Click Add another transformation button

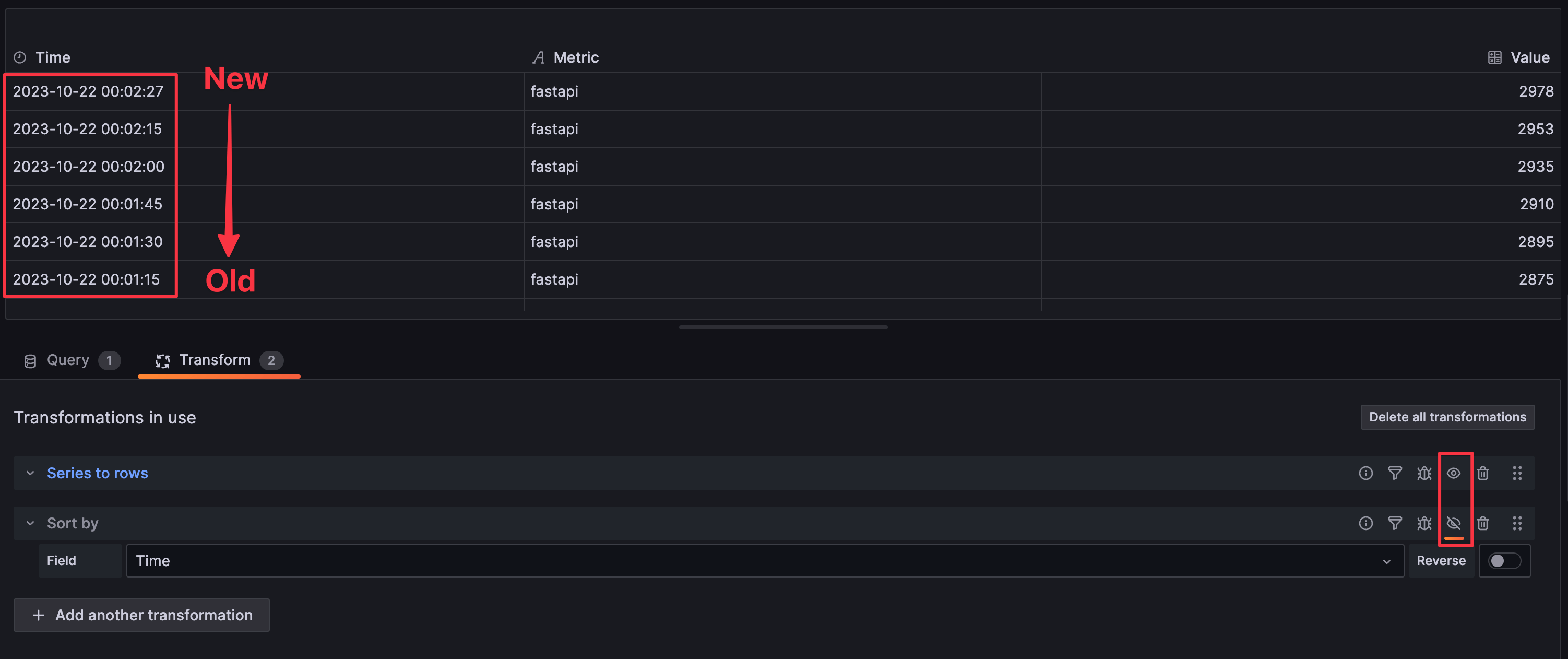click(142, 615)
